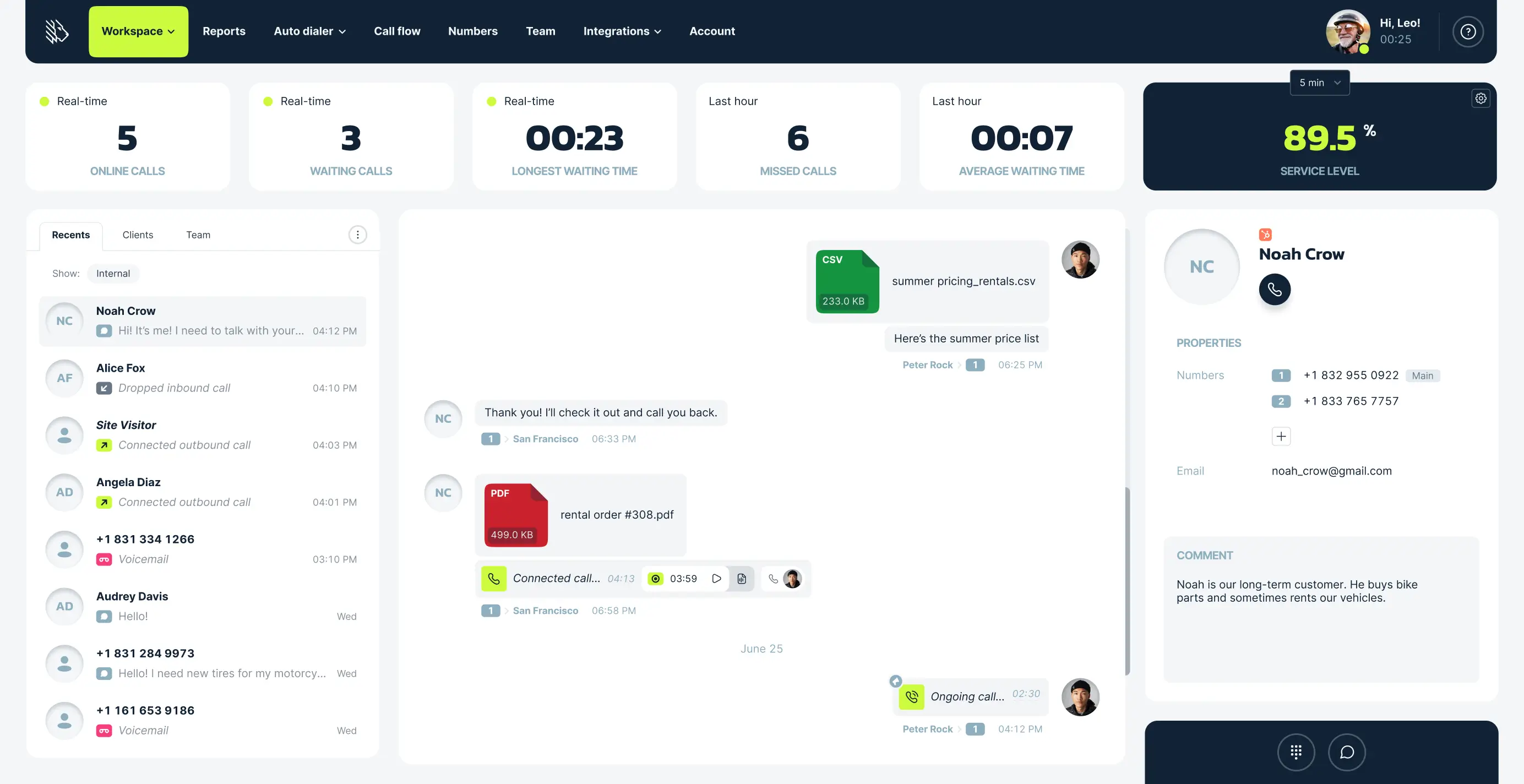This screenshot has width=1524, height=784.
Task: Open the Reports page
Action: pos(224,31)
